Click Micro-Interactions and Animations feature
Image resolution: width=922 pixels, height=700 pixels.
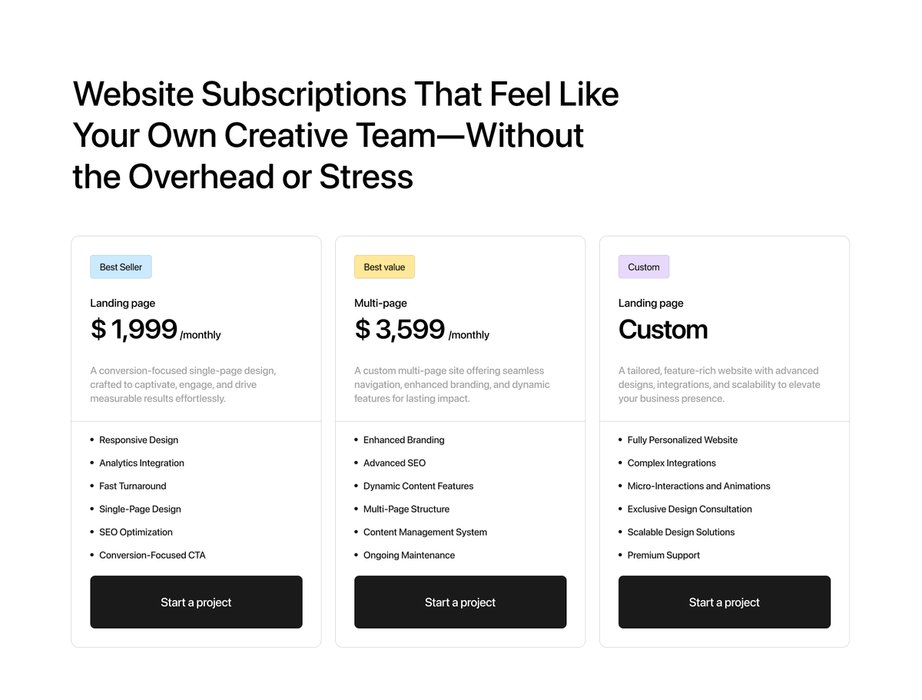[699, 486]
